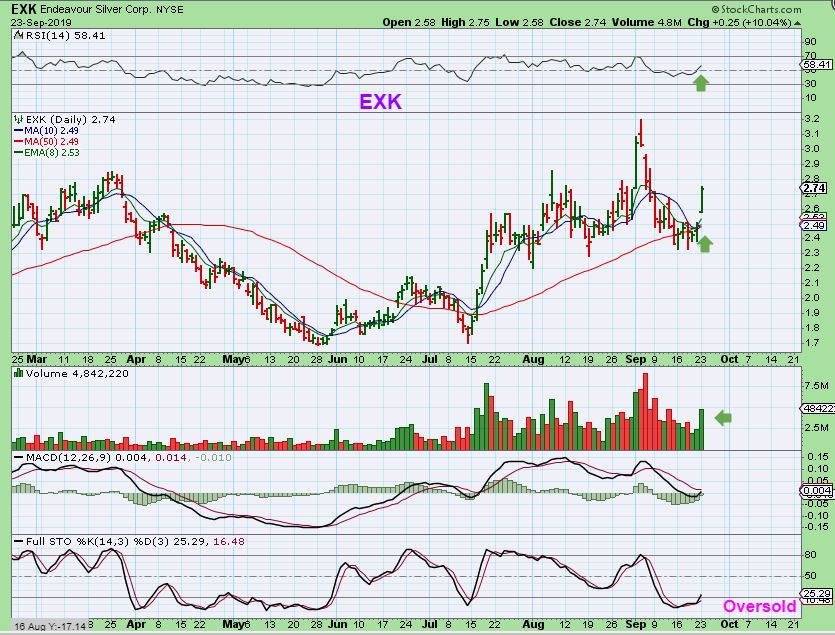The width and height of the screenshot is (835, 635).
Task: Click the 3.2 price axis label
Action: point(811,119)
